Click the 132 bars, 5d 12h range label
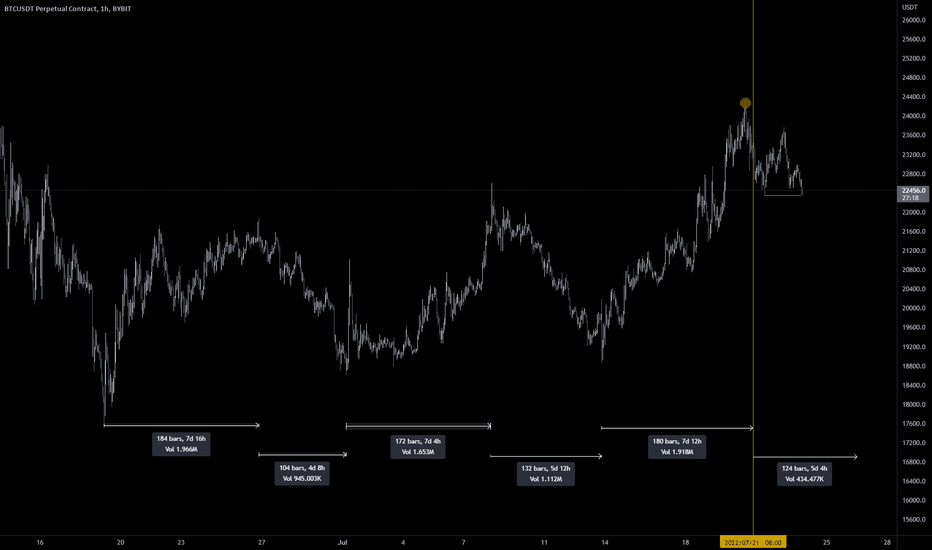 546,474
